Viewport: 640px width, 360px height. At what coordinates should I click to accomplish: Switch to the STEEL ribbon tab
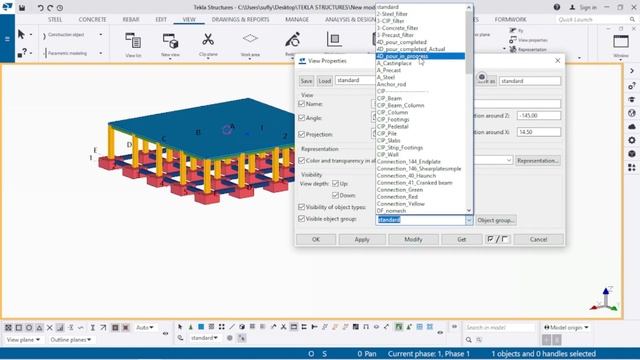tap(55, 20)
